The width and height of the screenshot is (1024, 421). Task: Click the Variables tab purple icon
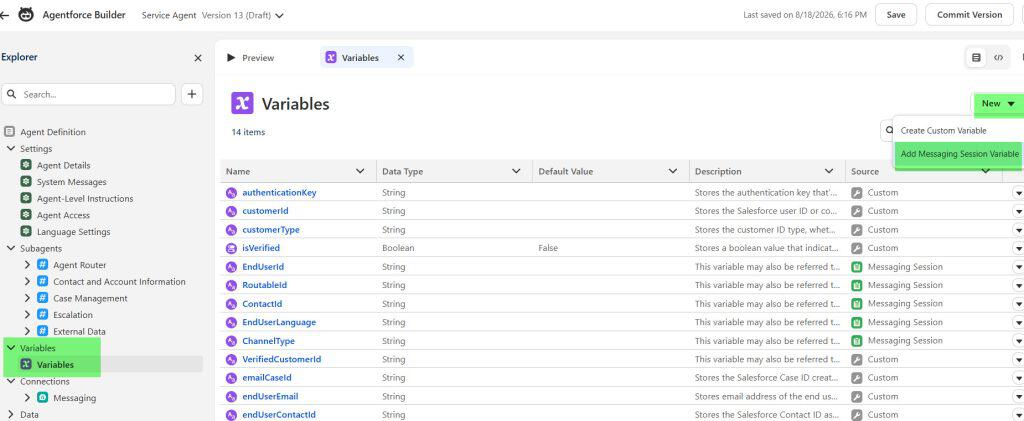[331, 57]
